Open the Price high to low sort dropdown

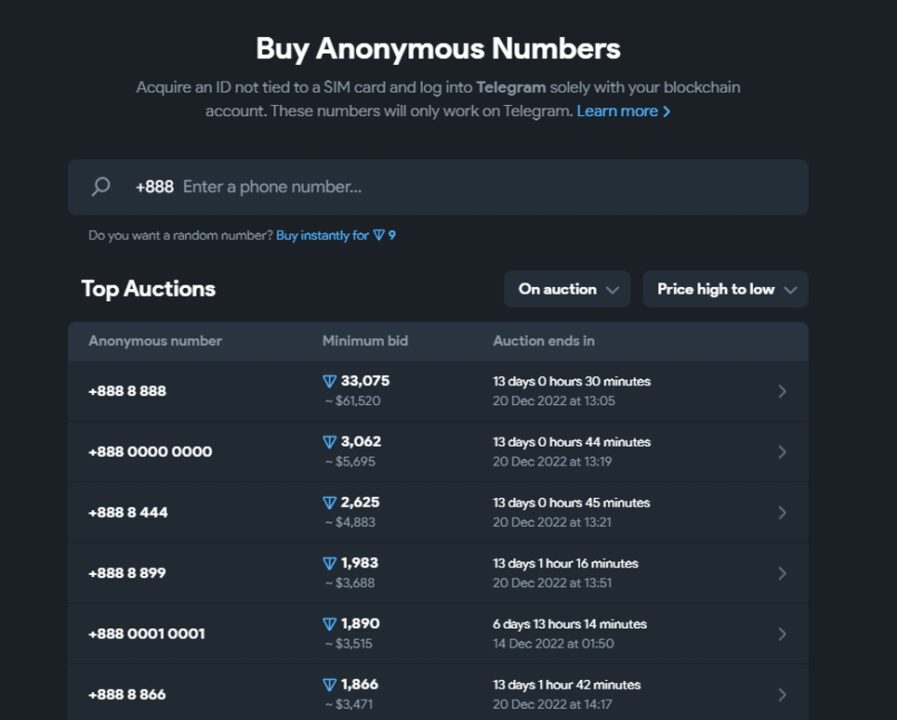725,289
